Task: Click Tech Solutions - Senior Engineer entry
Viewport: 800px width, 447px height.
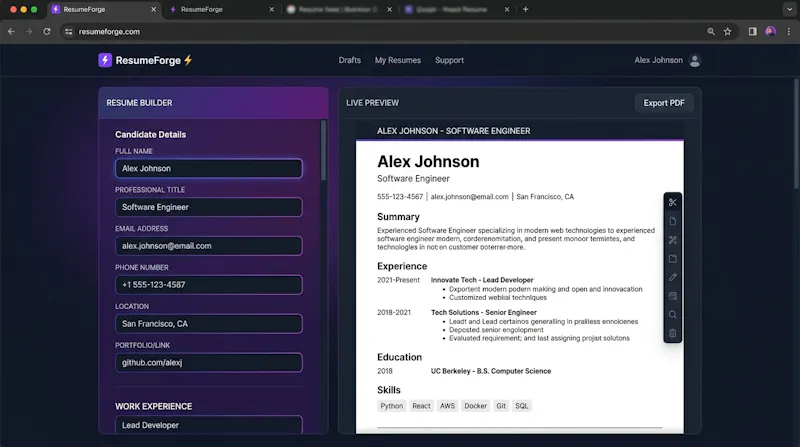Action: (x=484, y=312)
